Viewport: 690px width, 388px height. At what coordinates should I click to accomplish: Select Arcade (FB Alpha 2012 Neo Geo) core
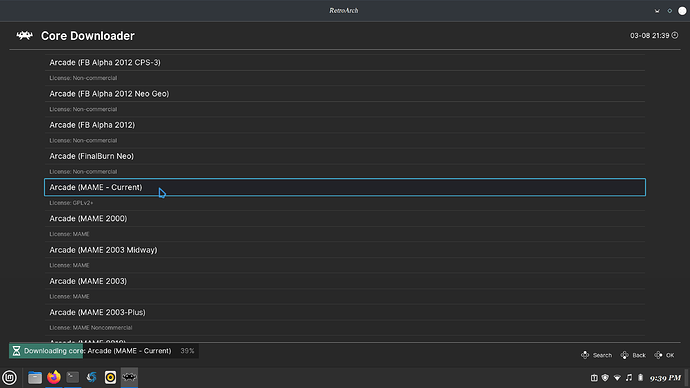click(345, 94)
